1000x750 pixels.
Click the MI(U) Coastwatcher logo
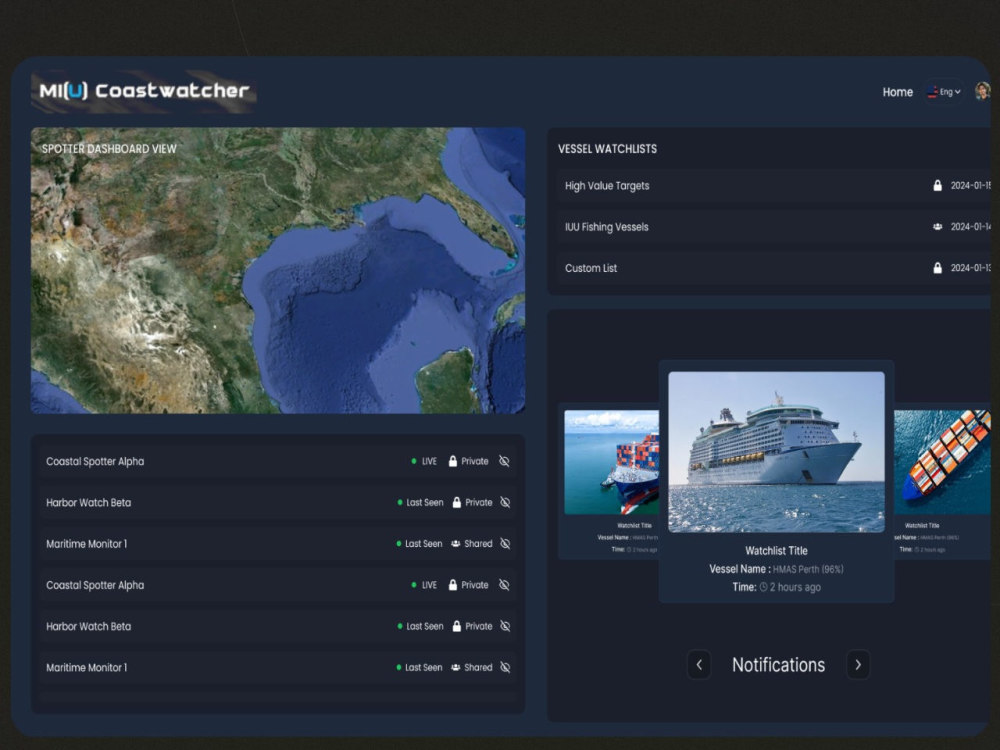coord(144,91)
